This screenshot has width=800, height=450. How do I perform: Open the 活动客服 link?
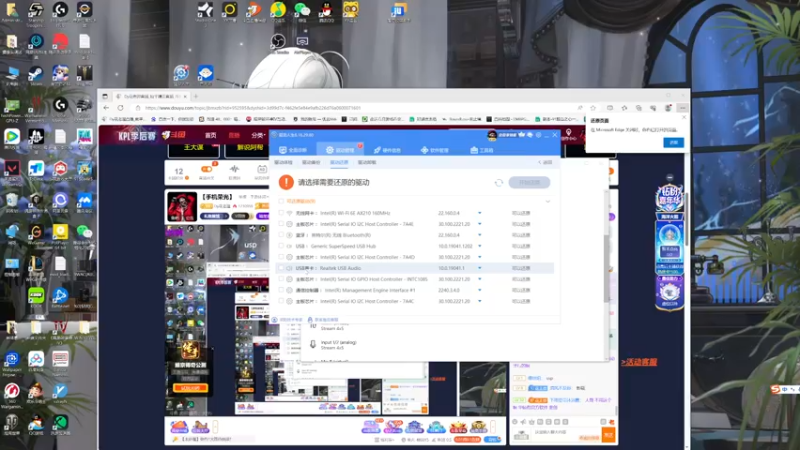[639, 362]
